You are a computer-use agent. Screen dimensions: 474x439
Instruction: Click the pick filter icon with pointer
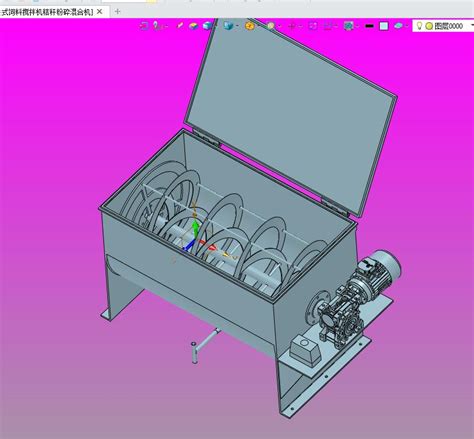157,26
